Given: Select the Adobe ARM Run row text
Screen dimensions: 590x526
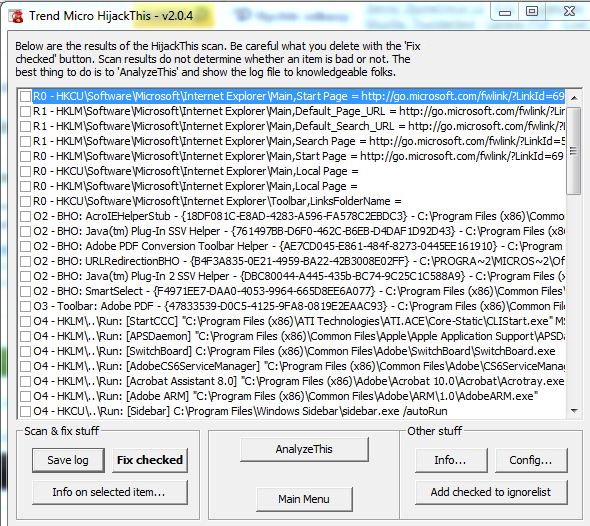Looking at the screenshot, I should point(286,397).
